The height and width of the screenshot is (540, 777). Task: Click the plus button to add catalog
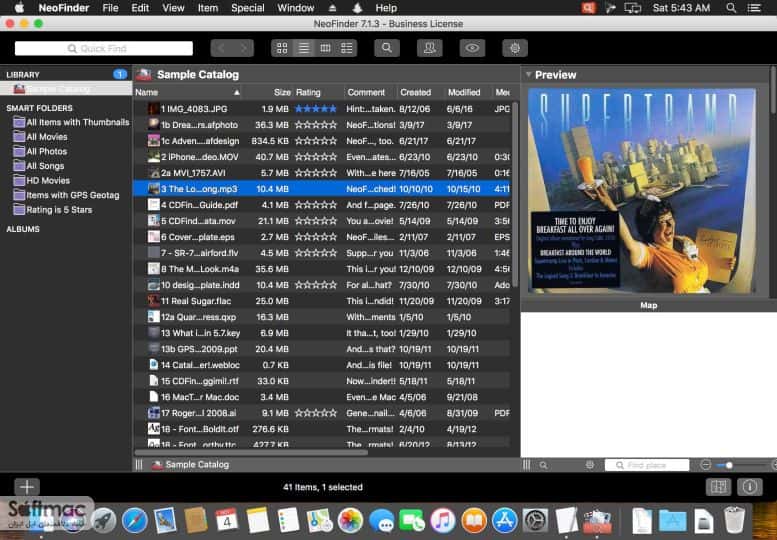click(x=27, y=487)
